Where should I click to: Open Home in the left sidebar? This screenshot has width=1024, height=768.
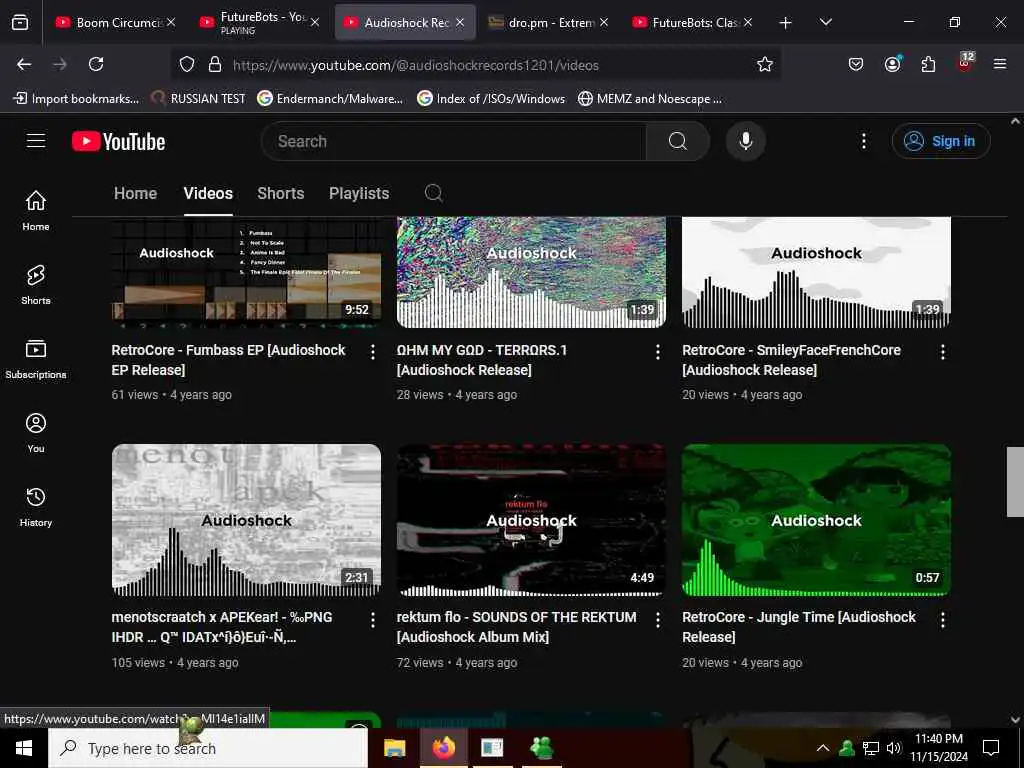[36, 210]
